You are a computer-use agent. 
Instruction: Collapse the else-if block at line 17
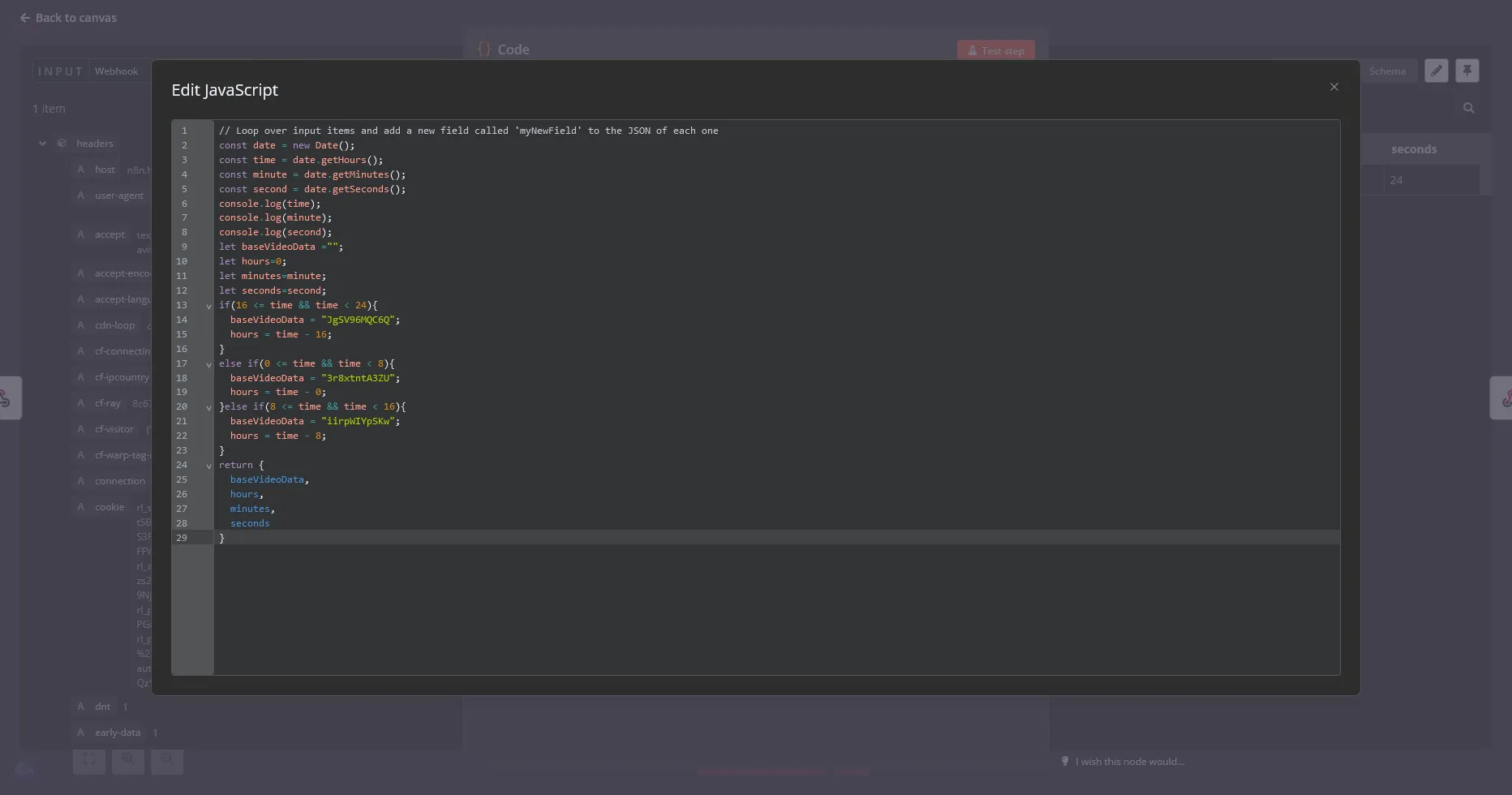pyautogui.click(x=208, y=365)
